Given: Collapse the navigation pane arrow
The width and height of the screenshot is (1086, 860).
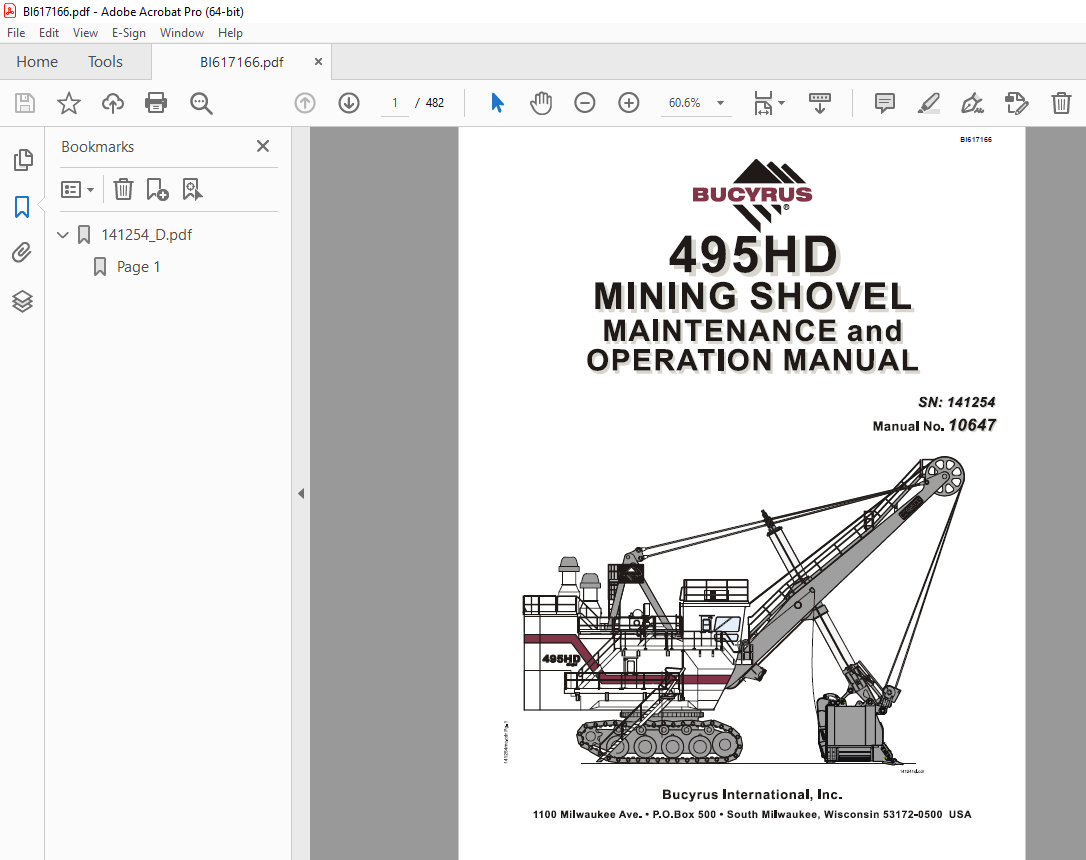Looking at the screenshot, I should point(301,494).
